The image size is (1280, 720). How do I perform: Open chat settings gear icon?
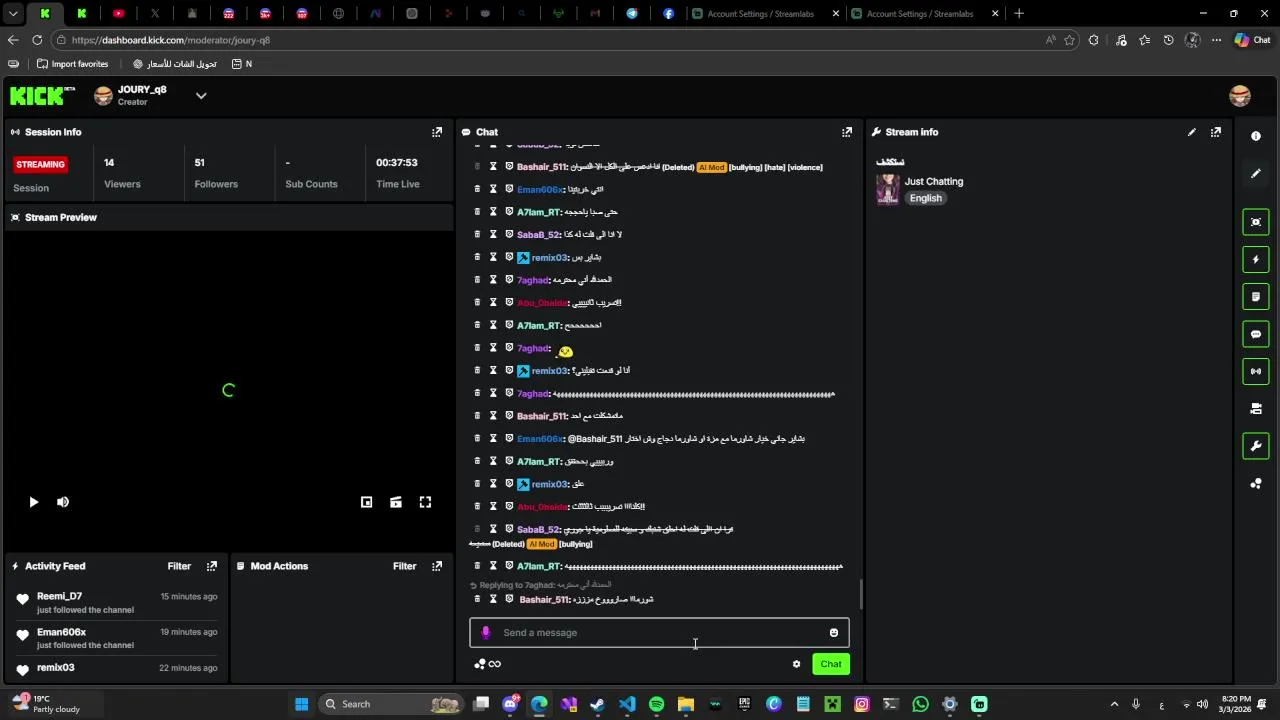797,664
